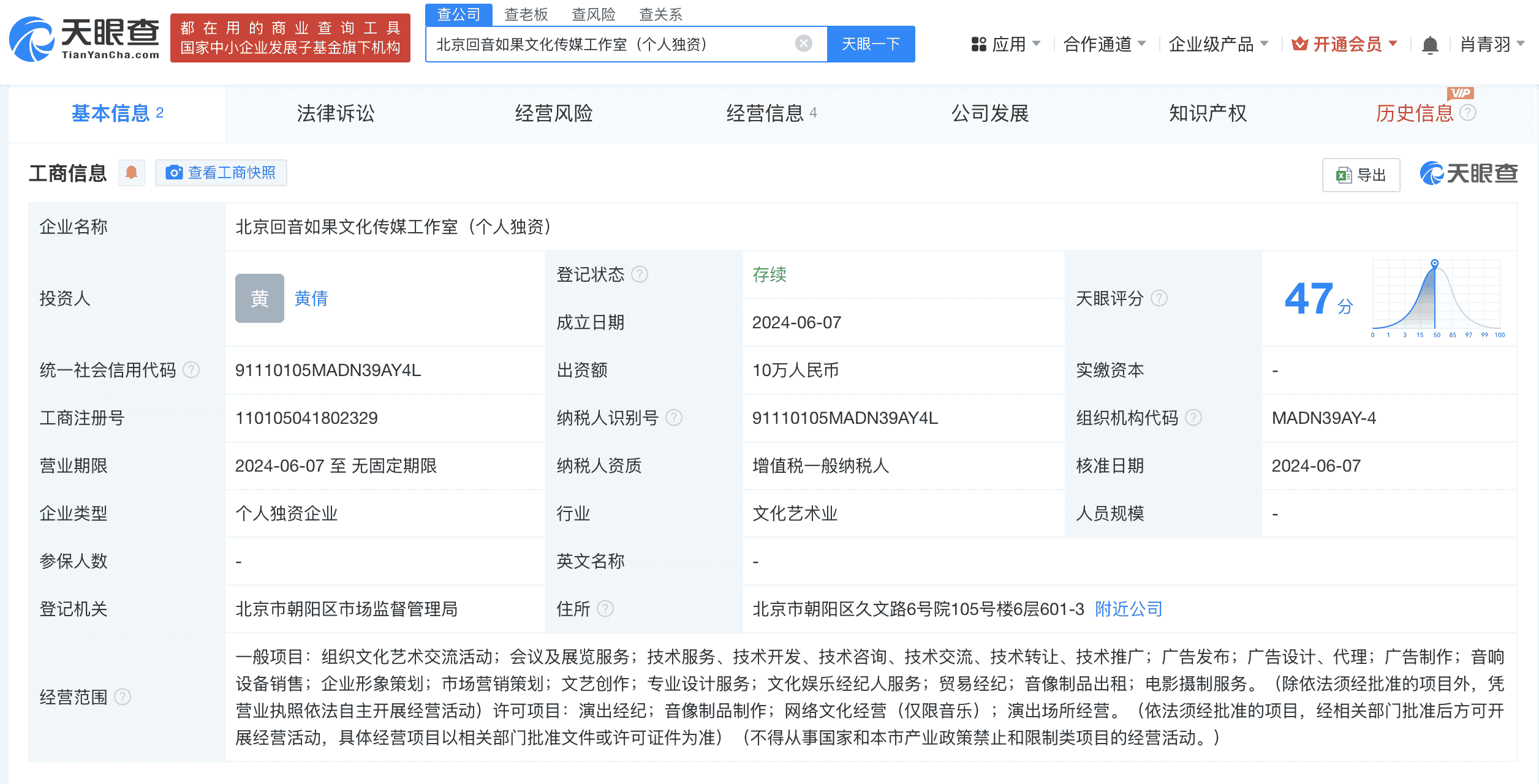Click the question mark beside 天眼评分
The width and height of the screenshot is (1539, 784).
1159,298
